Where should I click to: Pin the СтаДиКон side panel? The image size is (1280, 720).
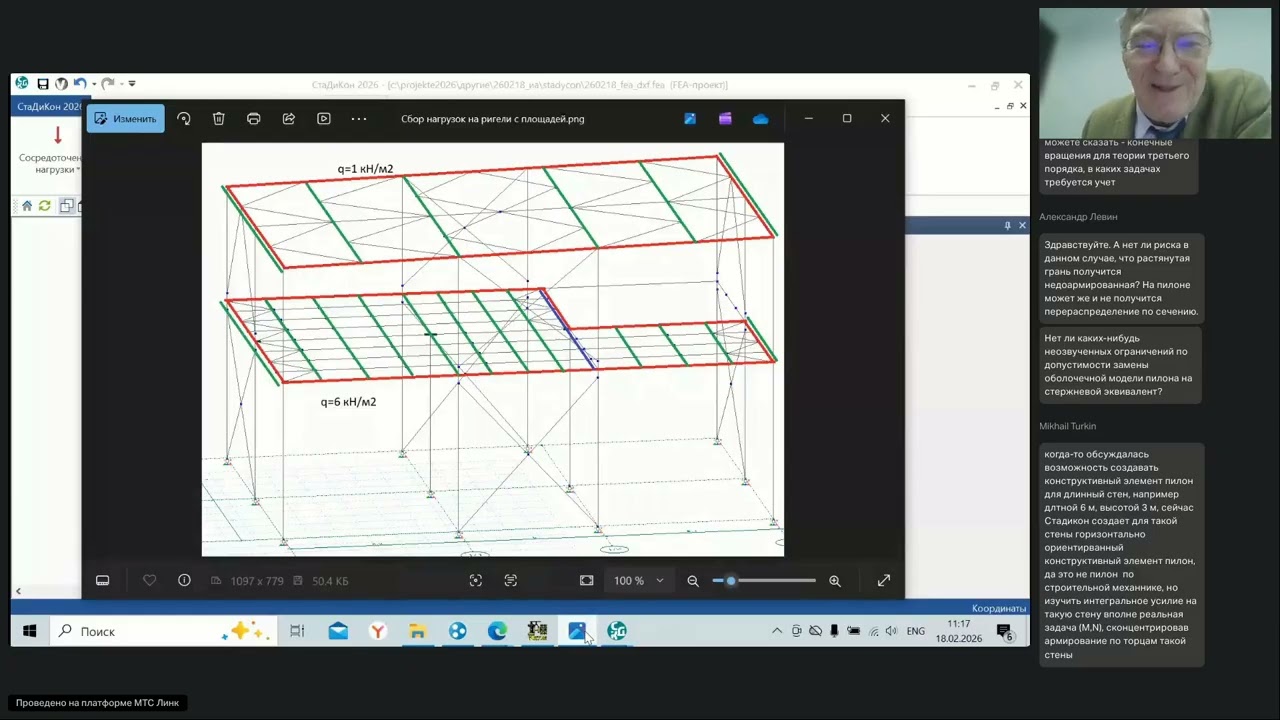[1007, 226]
